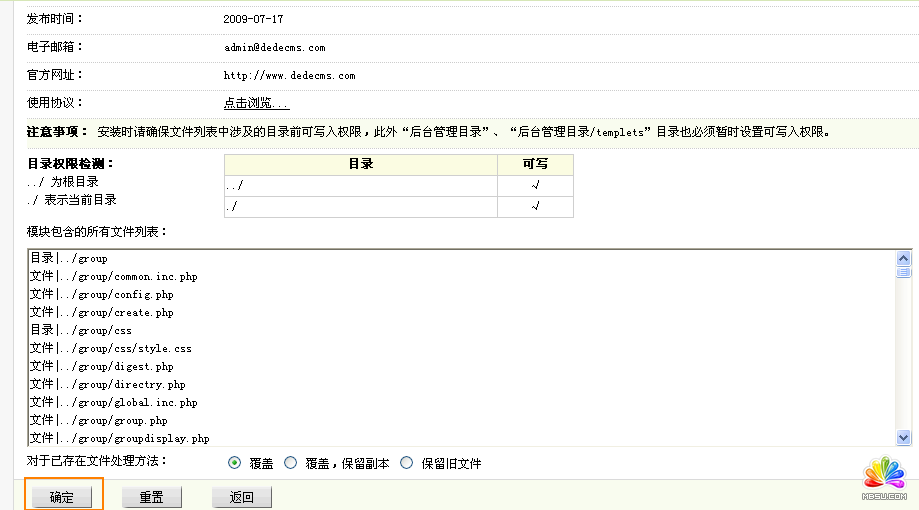
Task: Select the 覆盖 overwrite radio option
Action: coord(235,463)
